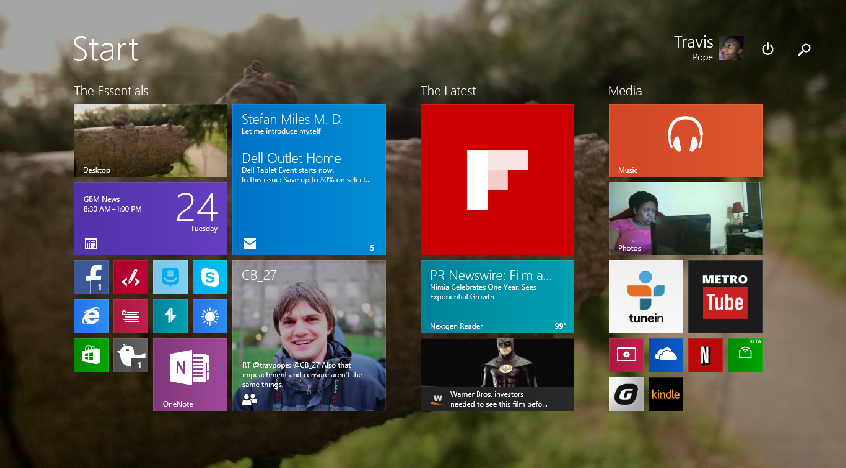Open the Desktop tile
846x468 pixels.
pos(150,140)
